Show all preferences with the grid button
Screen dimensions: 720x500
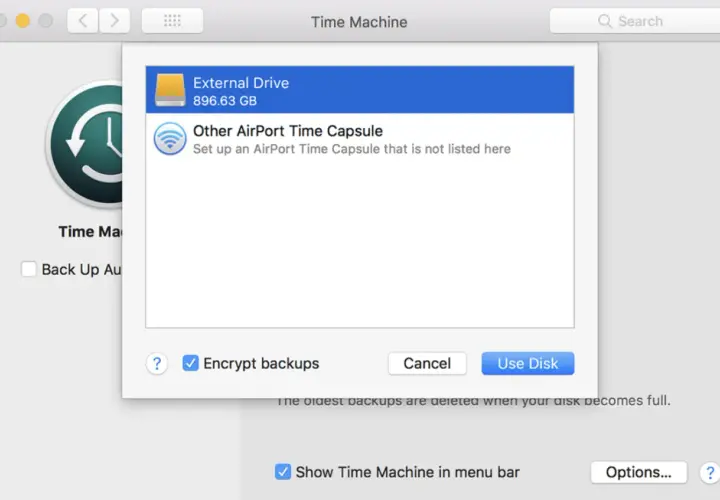172,21
